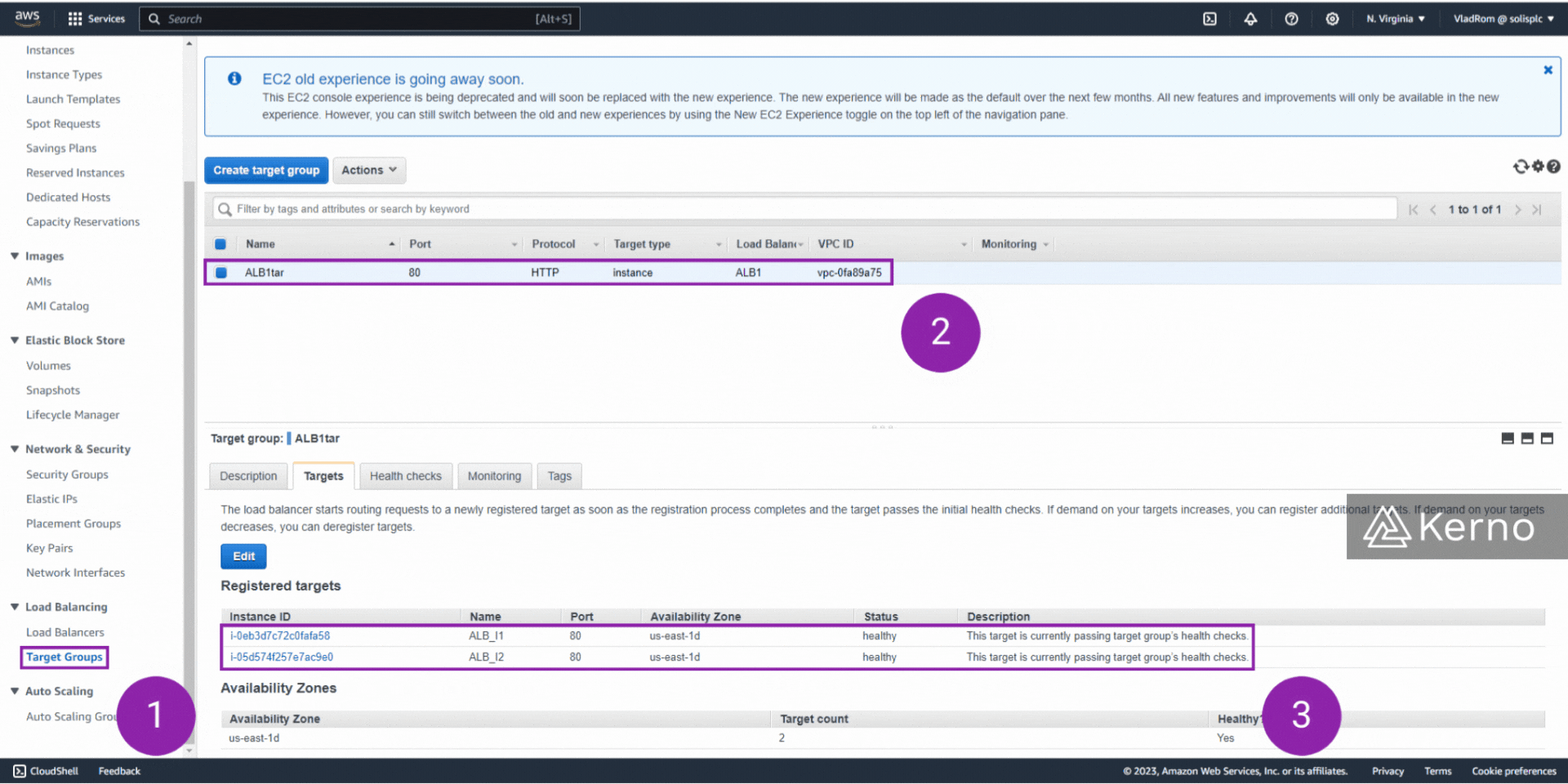Viewport: 1568px width, 784px height.
Task: Open Target Groups in sidebar
Action: [x=65, y=657]
